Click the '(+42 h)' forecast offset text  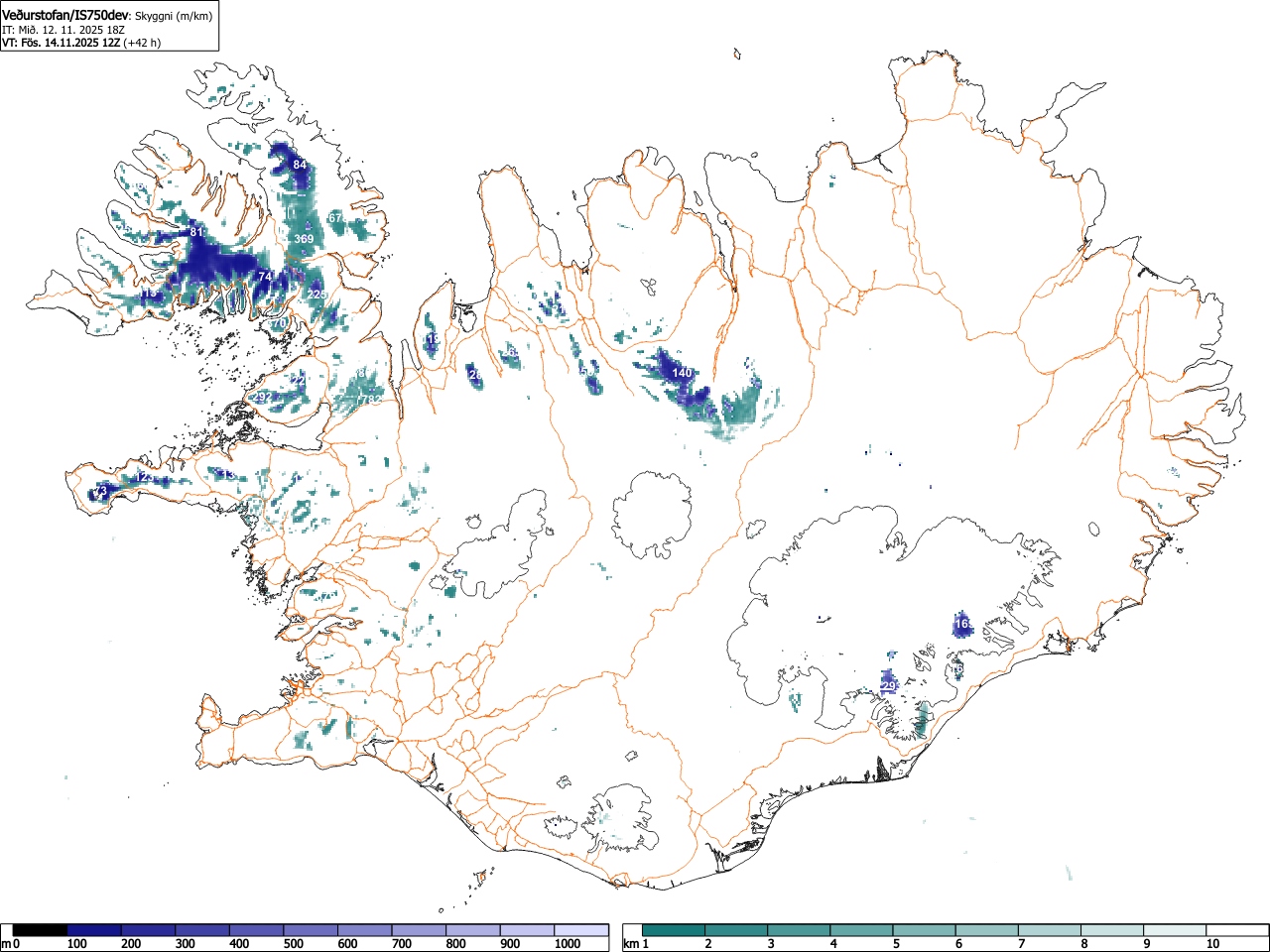[x=142, y=43]
